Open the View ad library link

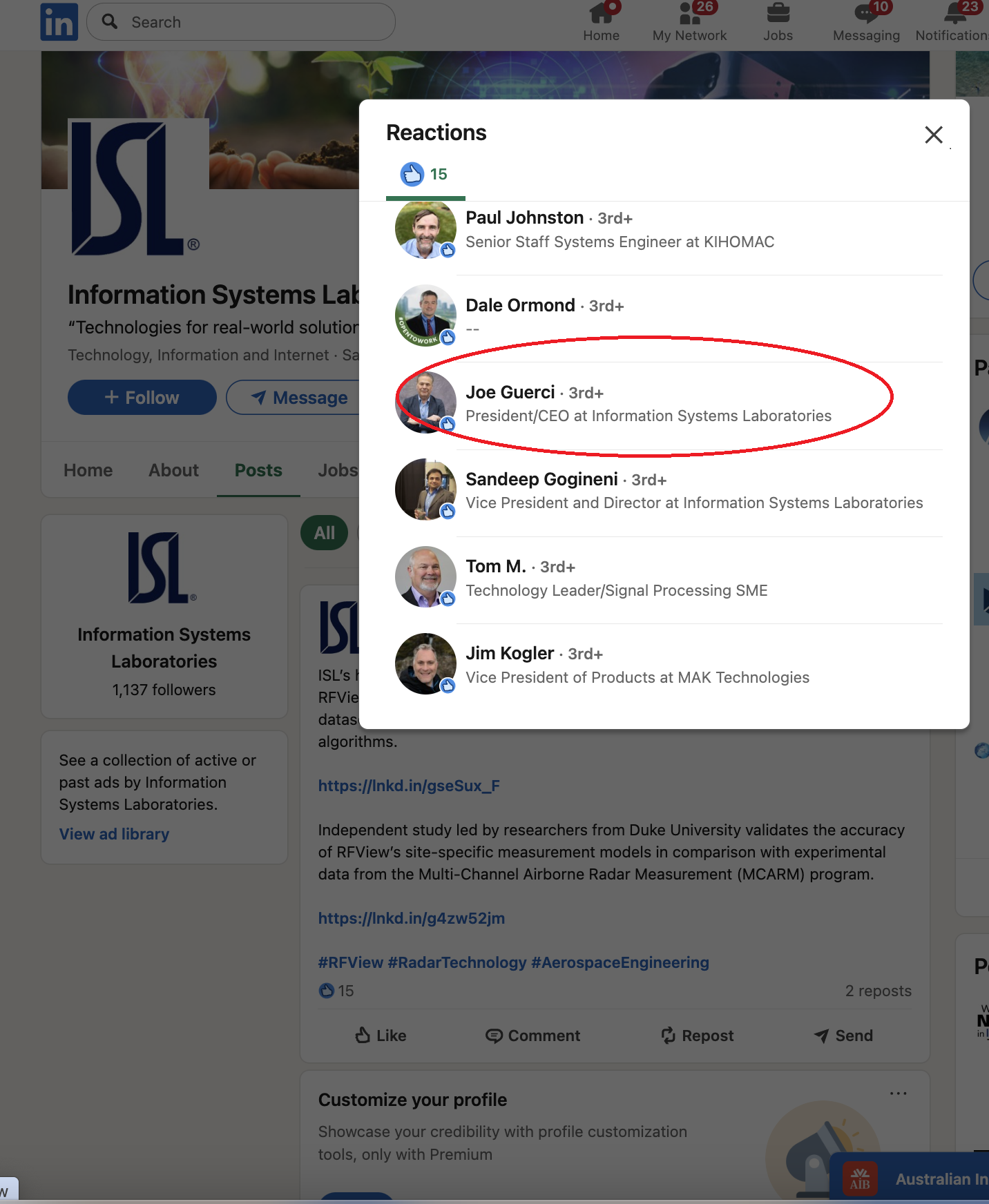[114, 834]
